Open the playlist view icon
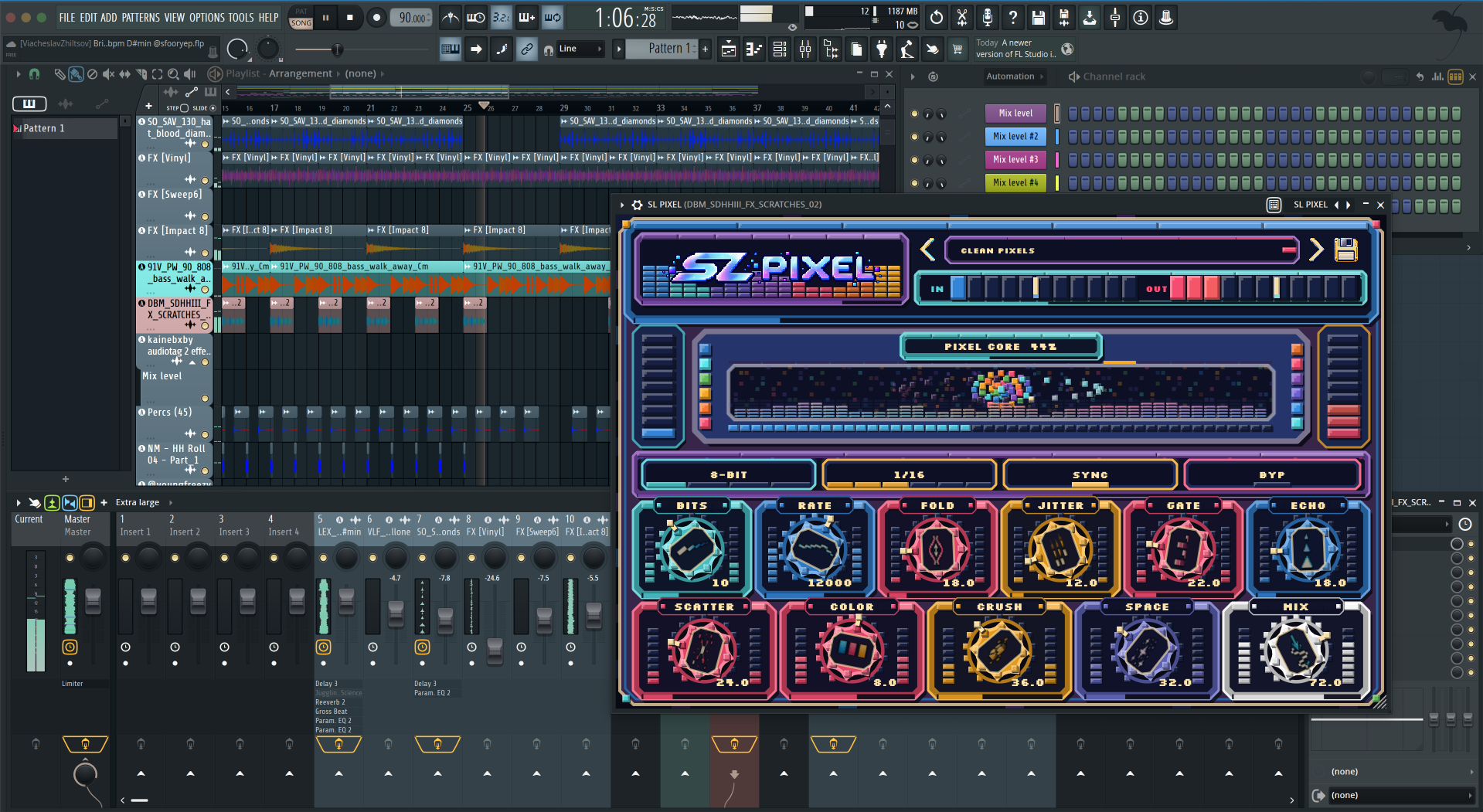This screenshot has width=1483, height=812. 729,49
